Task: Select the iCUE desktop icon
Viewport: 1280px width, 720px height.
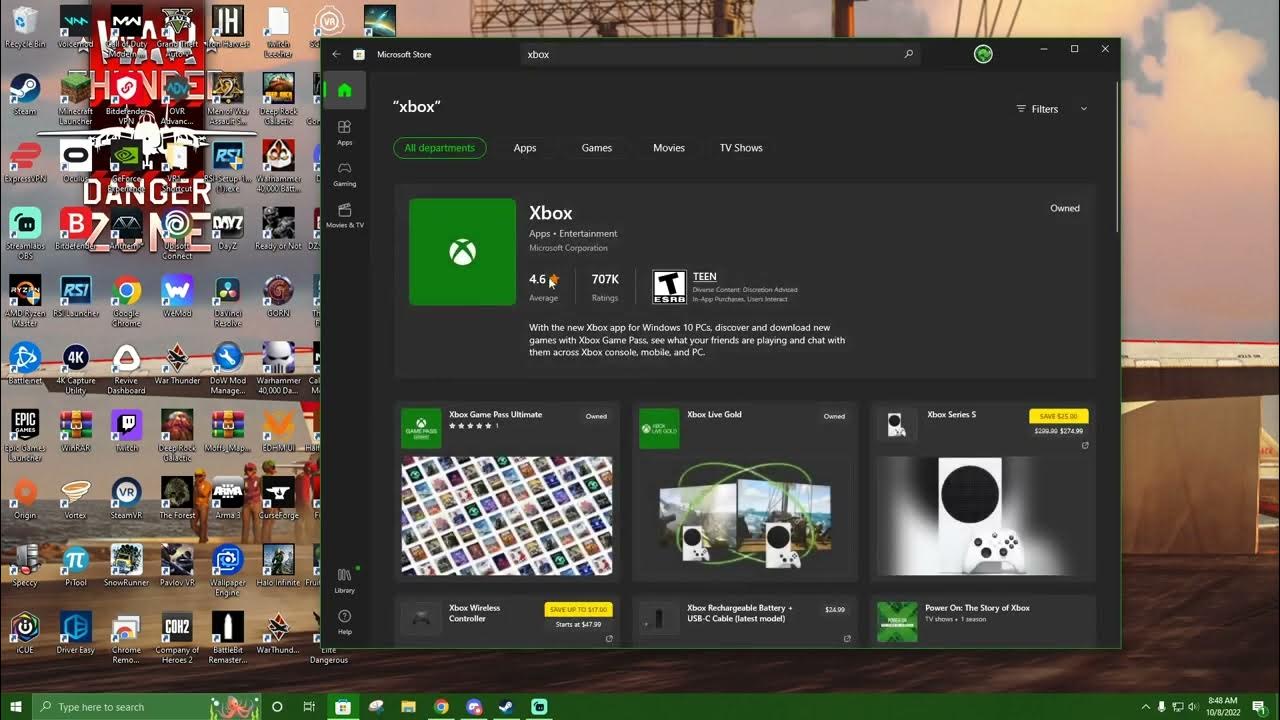Action: click(25, 633)
